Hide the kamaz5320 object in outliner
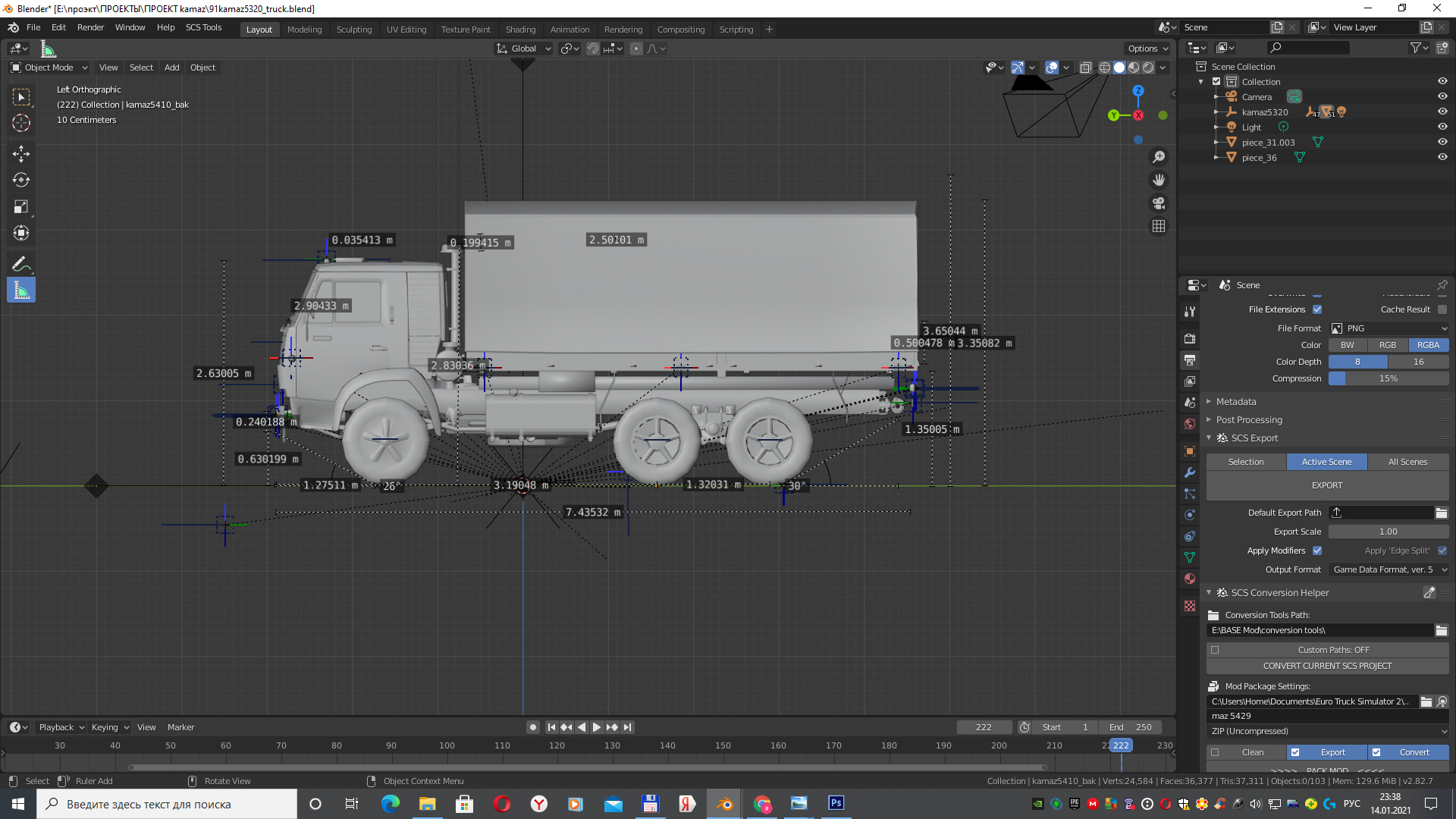This screenshot has height=819, width=1456. (x=1442, y=111)
